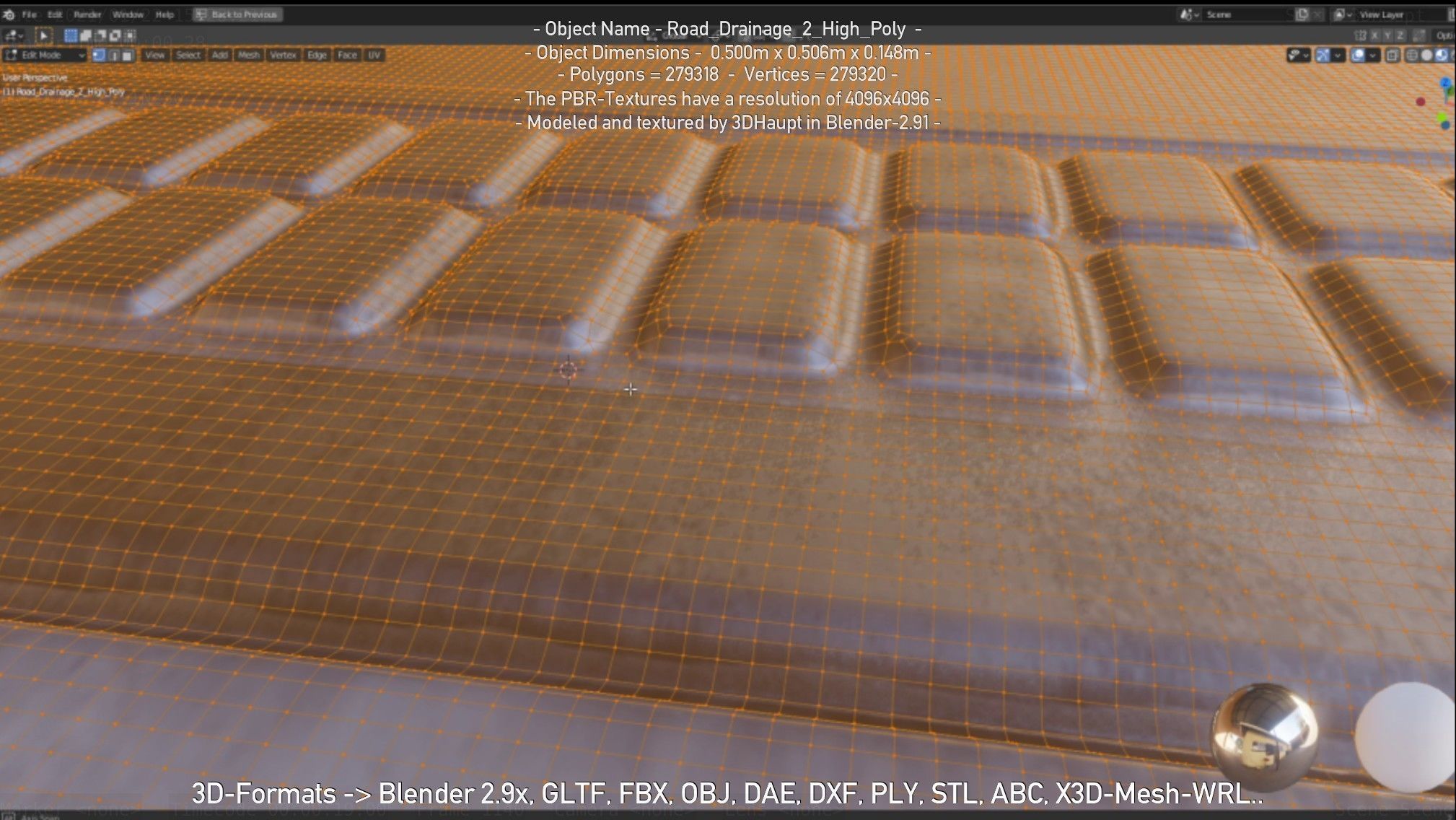Screen dimensions: 1456x820
Task: Open the Blender logo application menu
Action: [9, 14]
